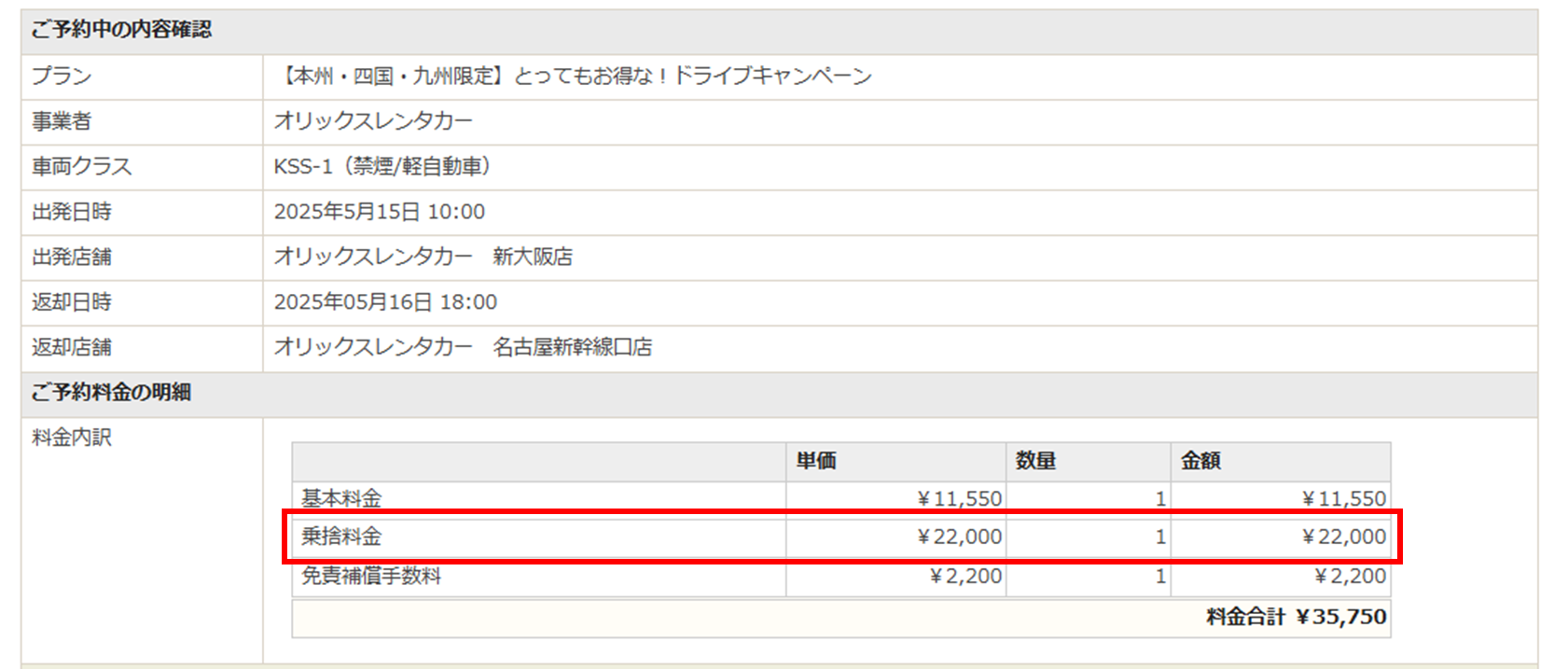Image resolution: width=1568 pixels, height=669 pixels.
Task: Click the 料金内訳 row label
Action: point(71,438)
